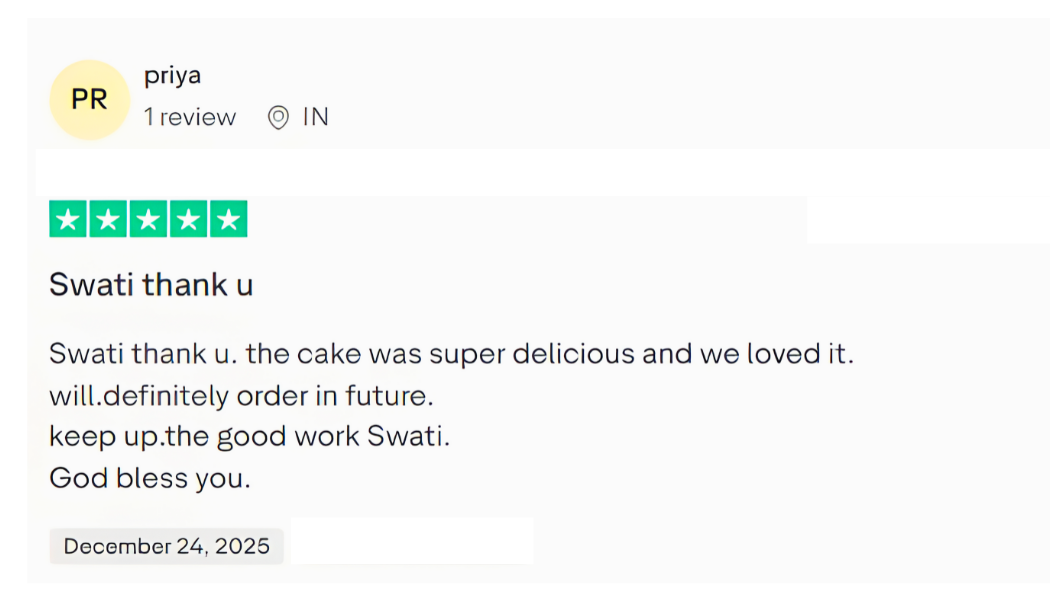Select the IN country code label

click(x=315, y=117)
